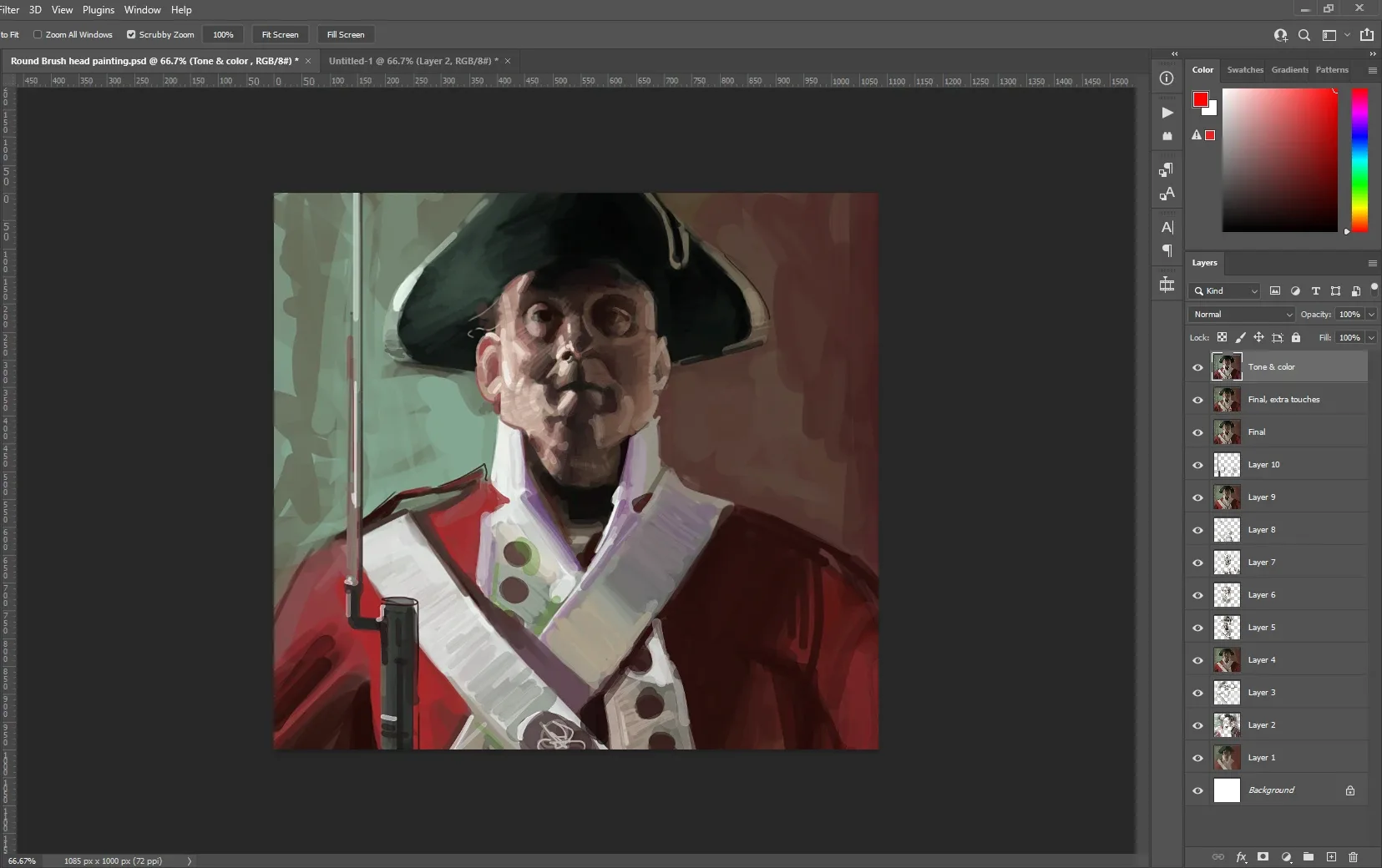Open the Opacity slider dropdown arrow
The width and height of the screenshot is (1382, 868).
[1371, 315]
